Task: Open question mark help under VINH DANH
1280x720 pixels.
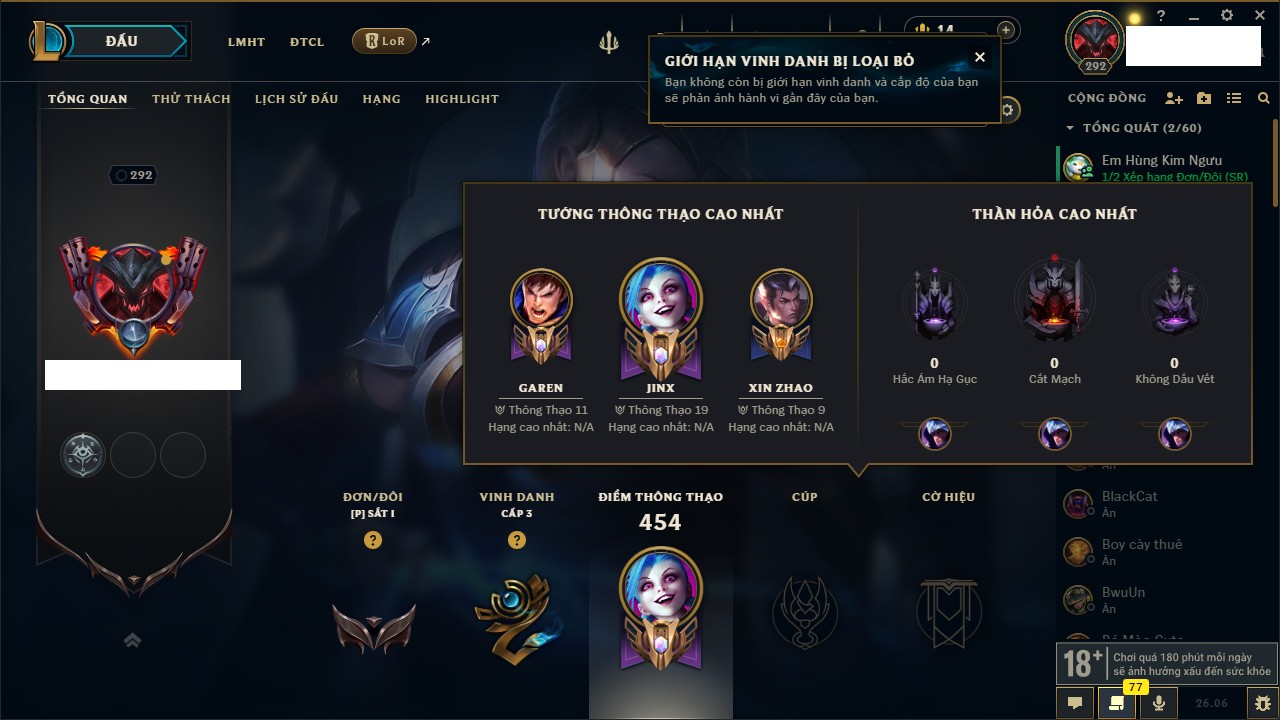Action: (517, 540)
